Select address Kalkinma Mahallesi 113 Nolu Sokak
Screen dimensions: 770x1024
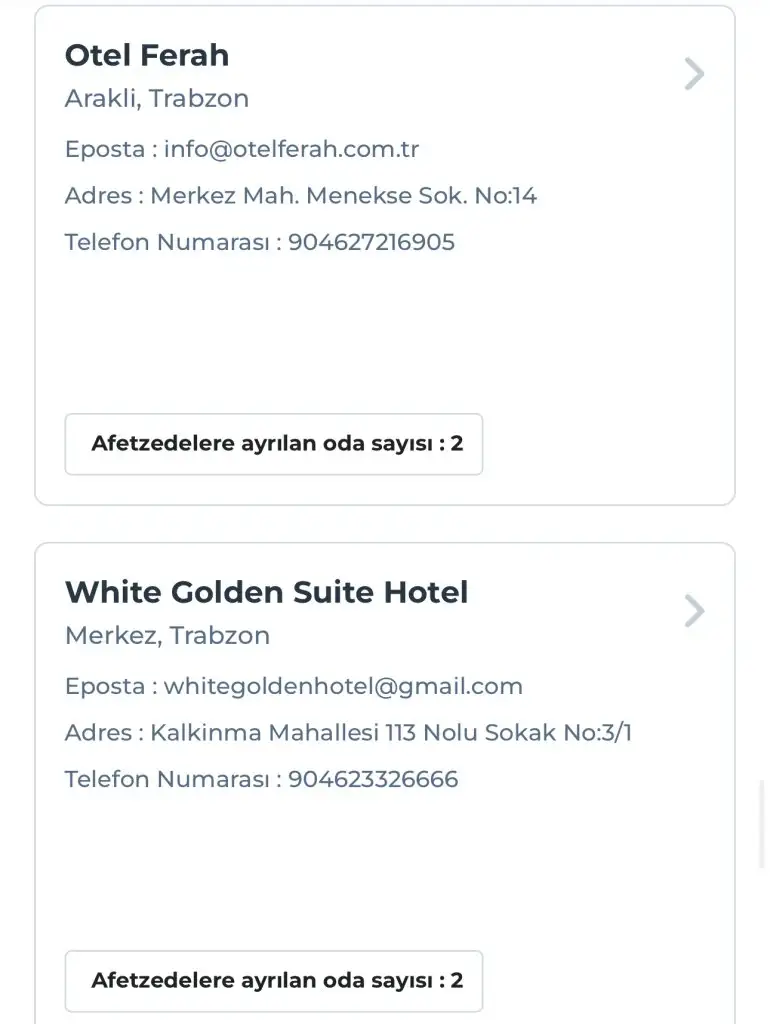(391, 733)
